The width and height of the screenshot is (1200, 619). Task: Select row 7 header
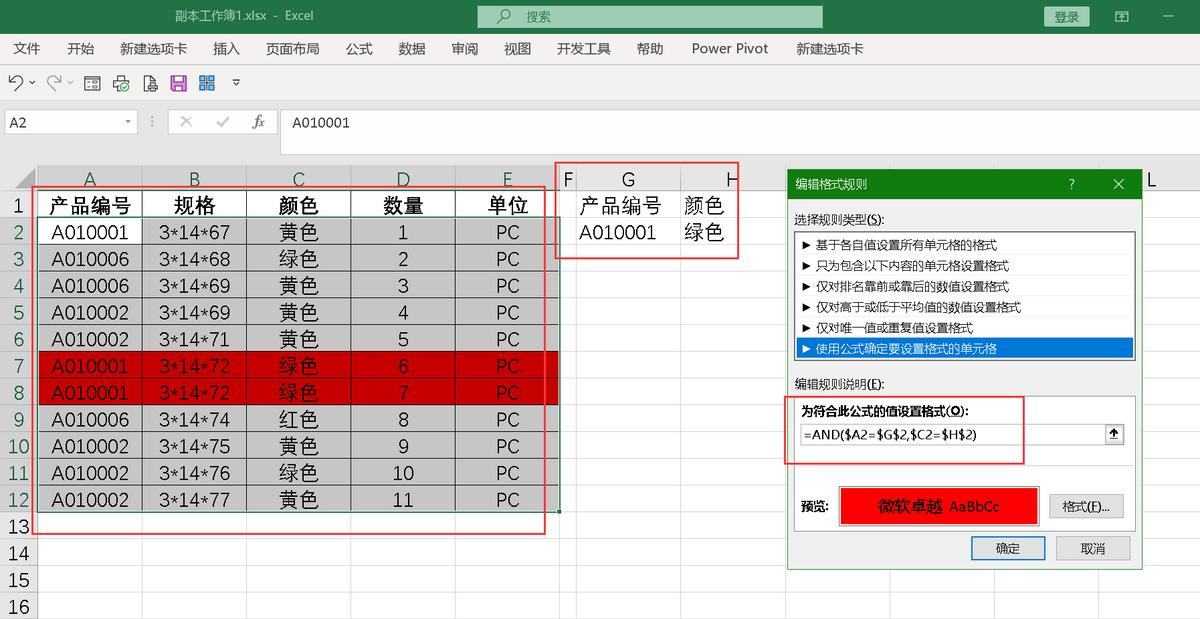pos(18,366)
